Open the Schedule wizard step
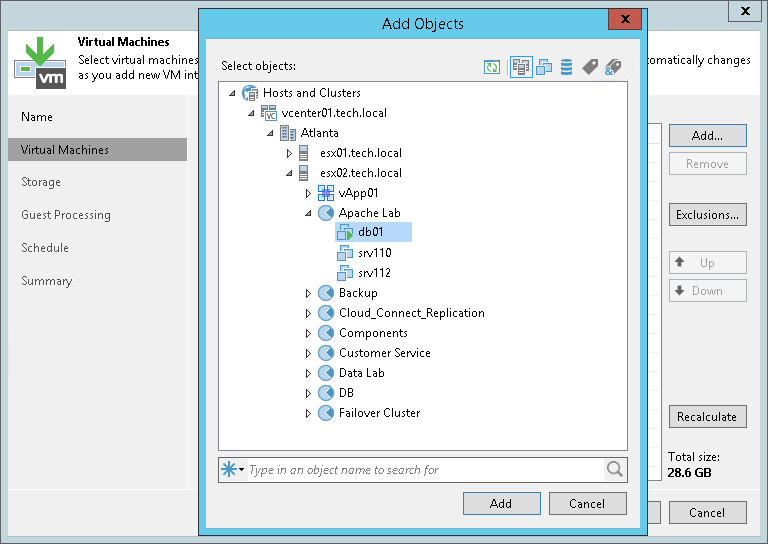768x544 pixels. point(45,248)
